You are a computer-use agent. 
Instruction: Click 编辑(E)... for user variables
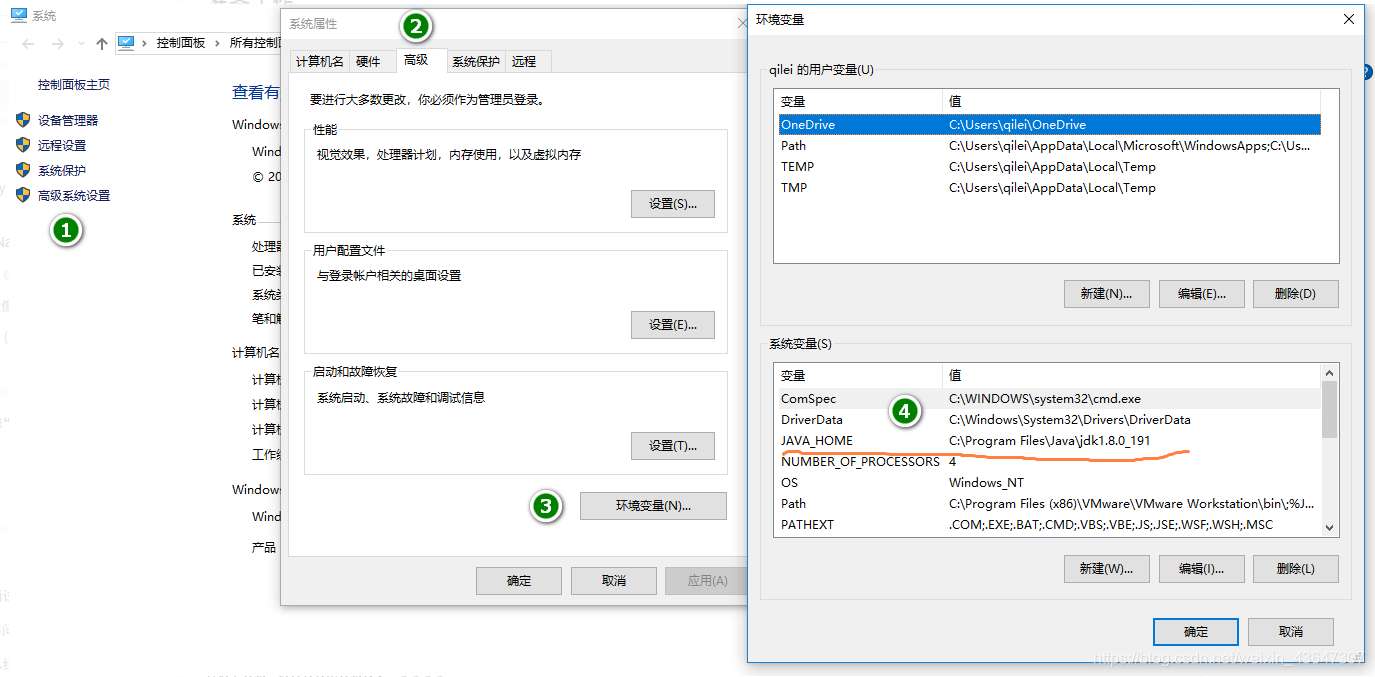[x=1202, y=294]
